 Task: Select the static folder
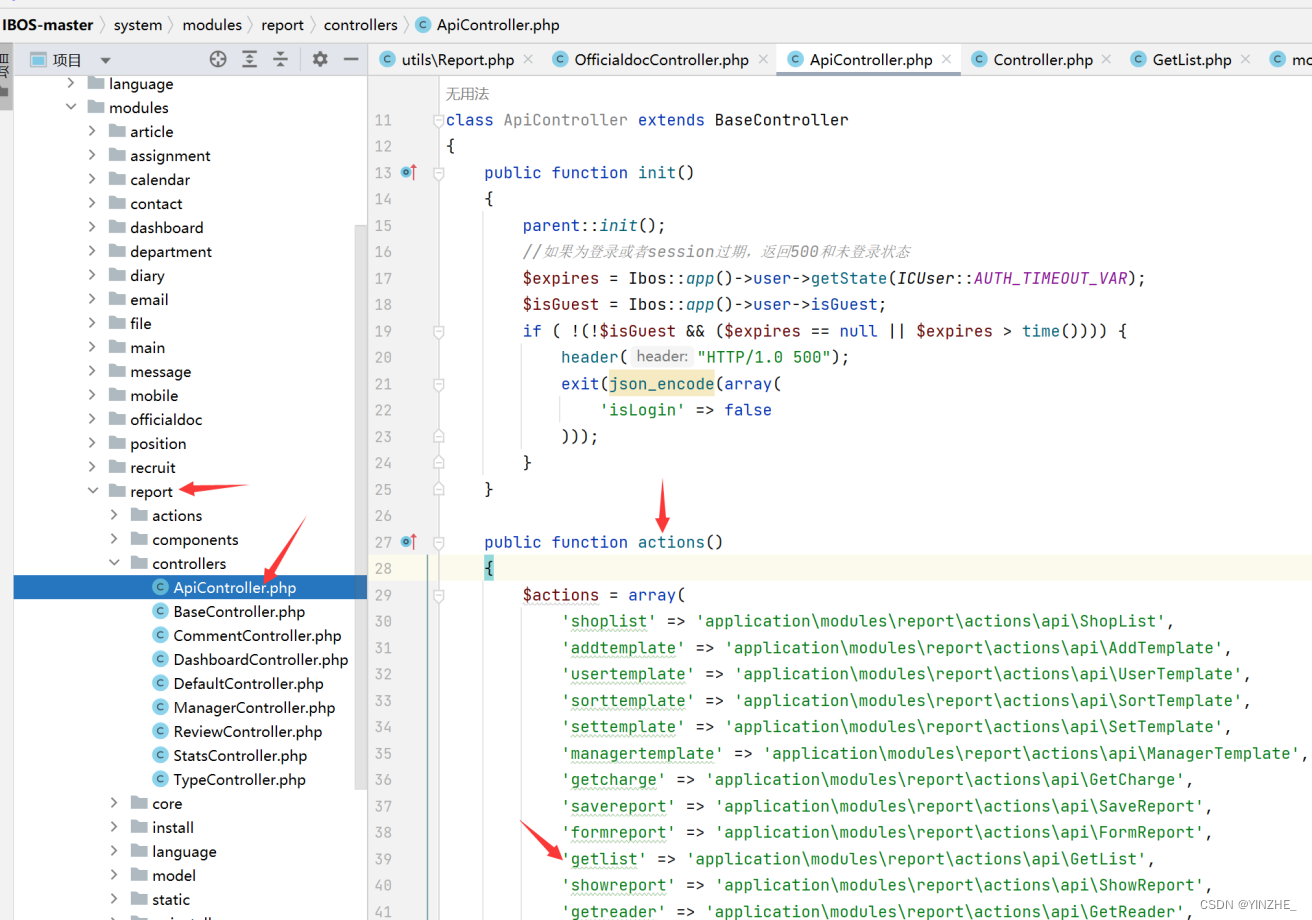pyautogui.click(x=170, y=900)
